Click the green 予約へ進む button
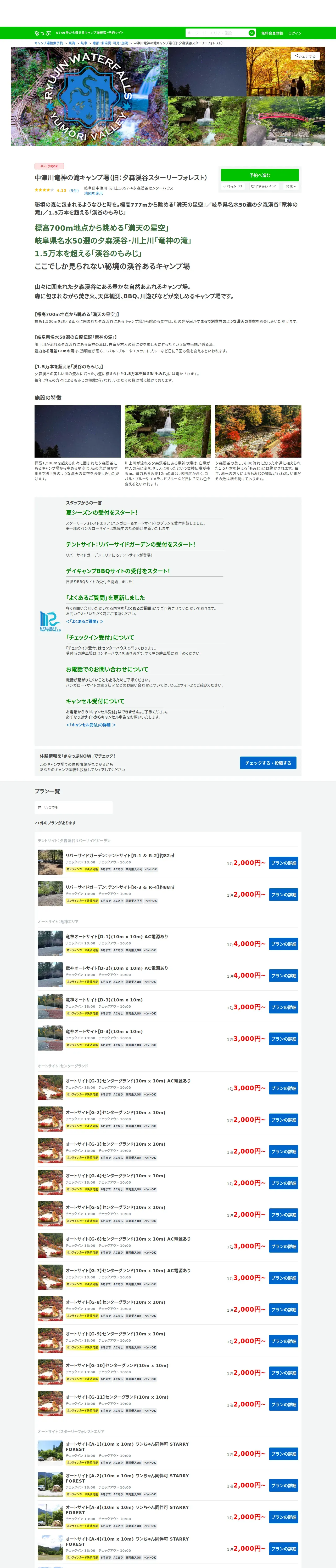This screenshot has width=336, height=1568. point(260,175)
